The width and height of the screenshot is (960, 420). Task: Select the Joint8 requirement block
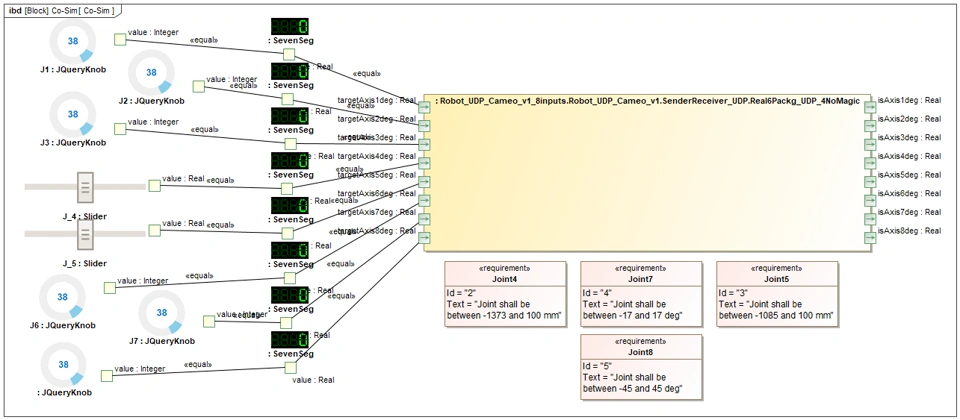641,367
